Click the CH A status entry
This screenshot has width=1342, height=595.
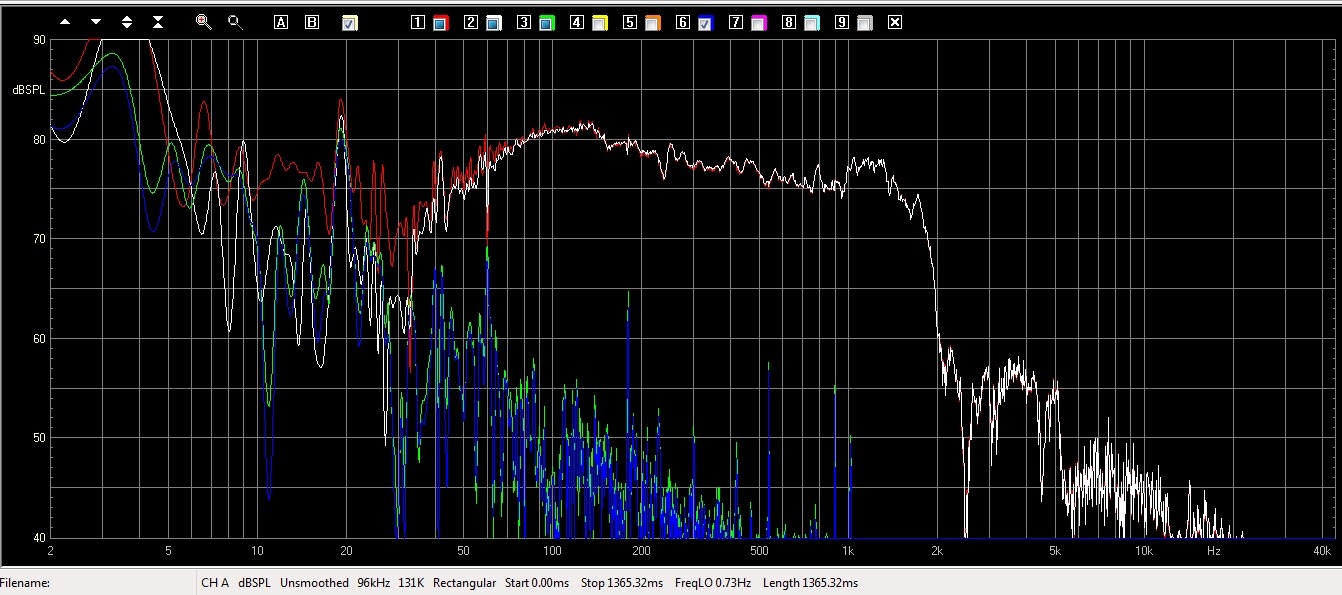coord(215,583)
